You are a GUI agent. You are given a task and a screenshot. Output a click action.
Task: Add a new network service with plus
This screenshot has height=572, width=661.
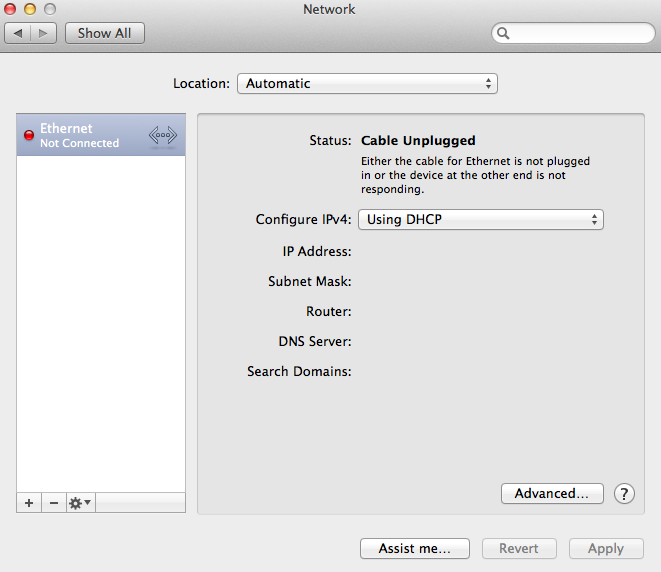pos(28,502)
